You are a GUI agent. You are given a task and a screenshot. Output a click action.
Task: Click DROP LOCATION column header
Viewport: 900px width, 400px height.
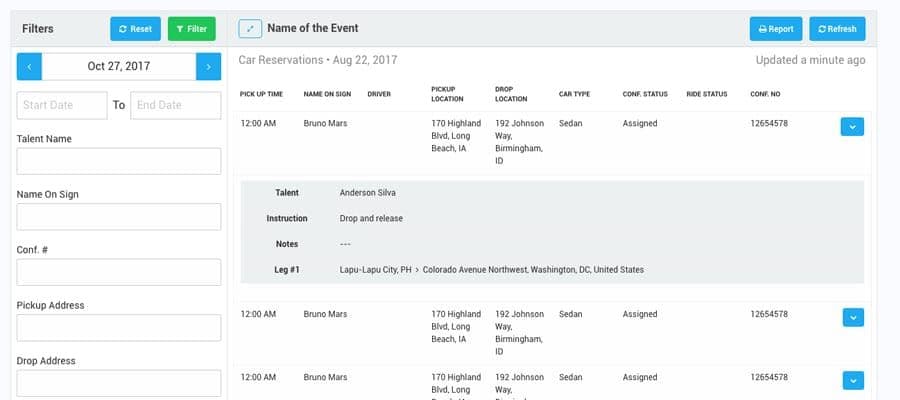(x=511, y=94)
